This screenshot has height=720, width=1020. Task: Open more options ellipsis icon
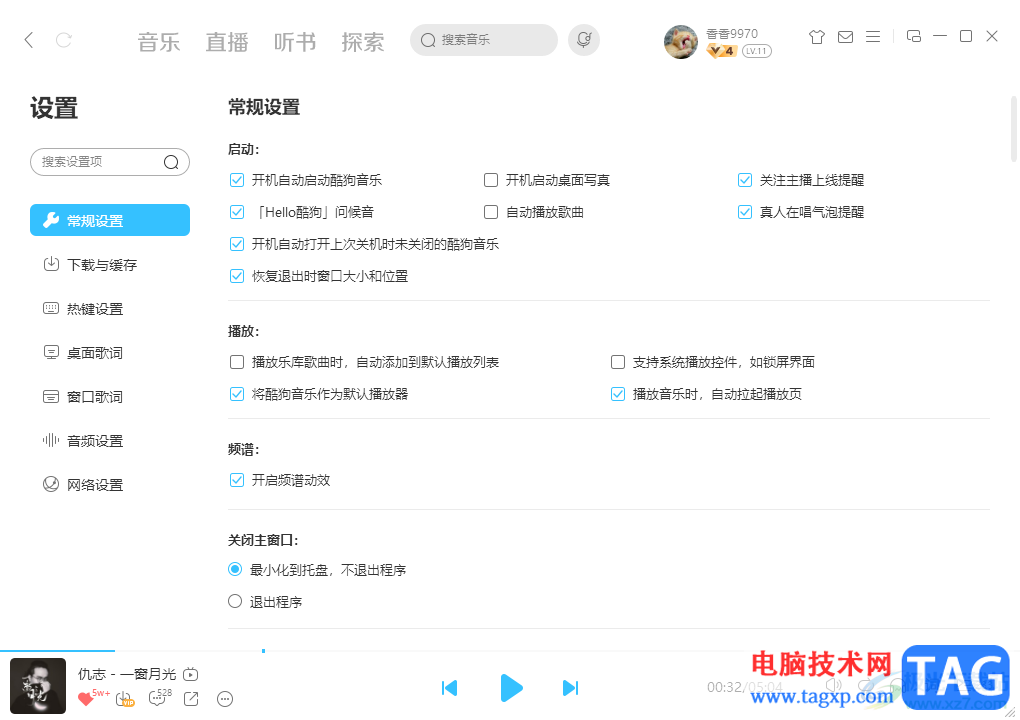[225, 699]
